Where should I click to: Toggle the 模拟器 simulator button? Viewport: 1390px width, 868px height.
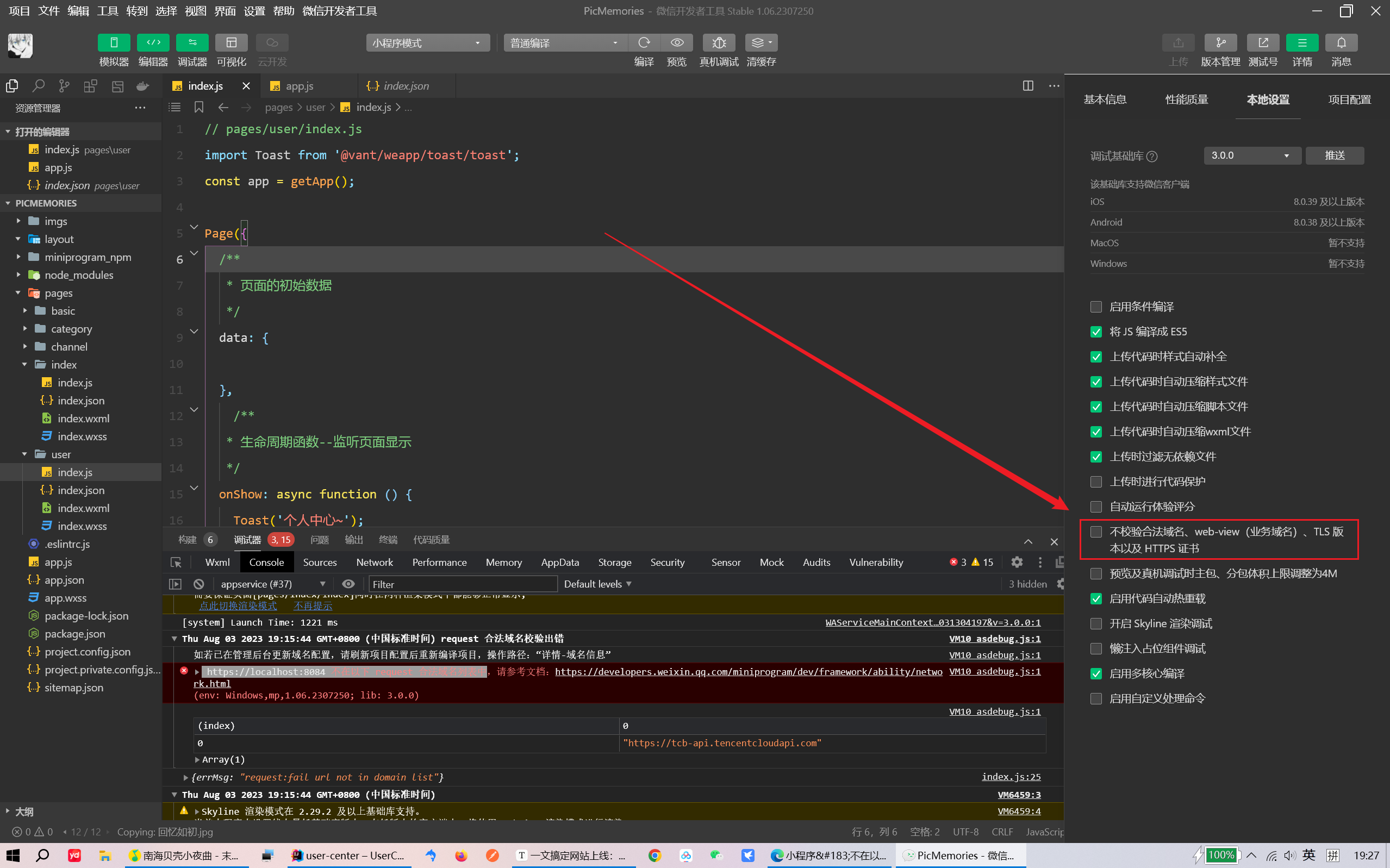point(114,42)
